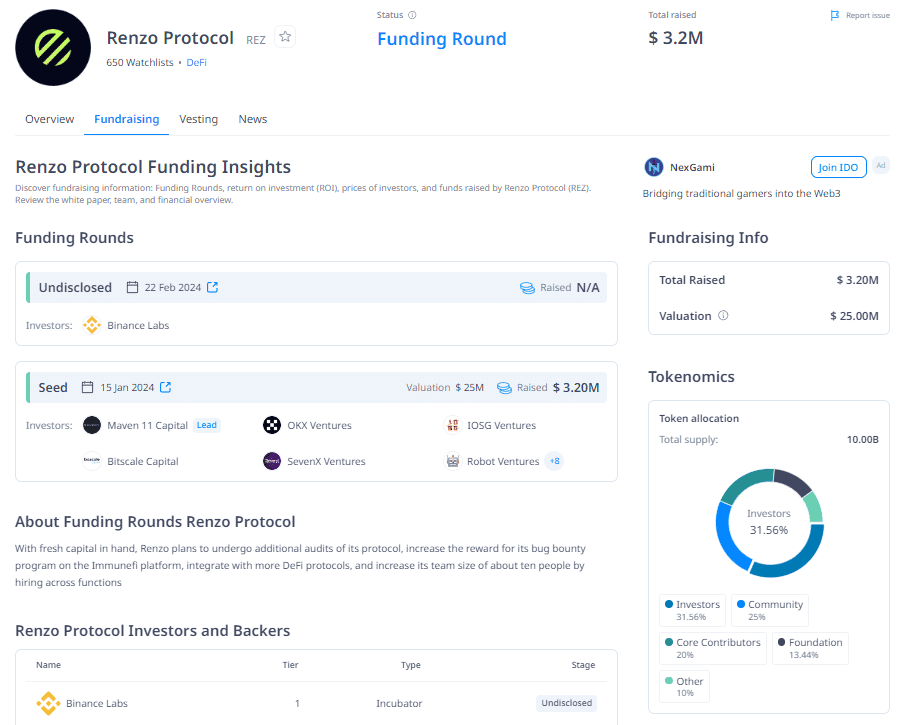
Task: Open Funding Round status link
Action: [x=441, y=39]
